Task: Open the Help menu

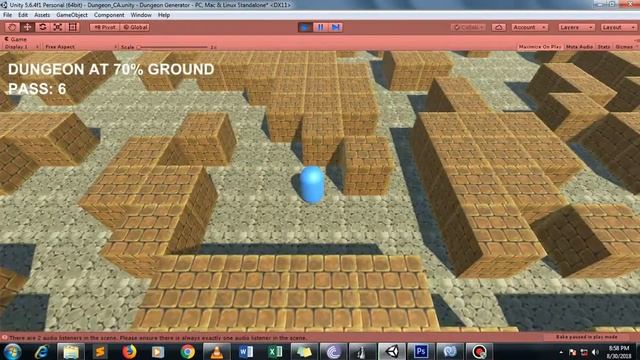Action: coord(164,15)
